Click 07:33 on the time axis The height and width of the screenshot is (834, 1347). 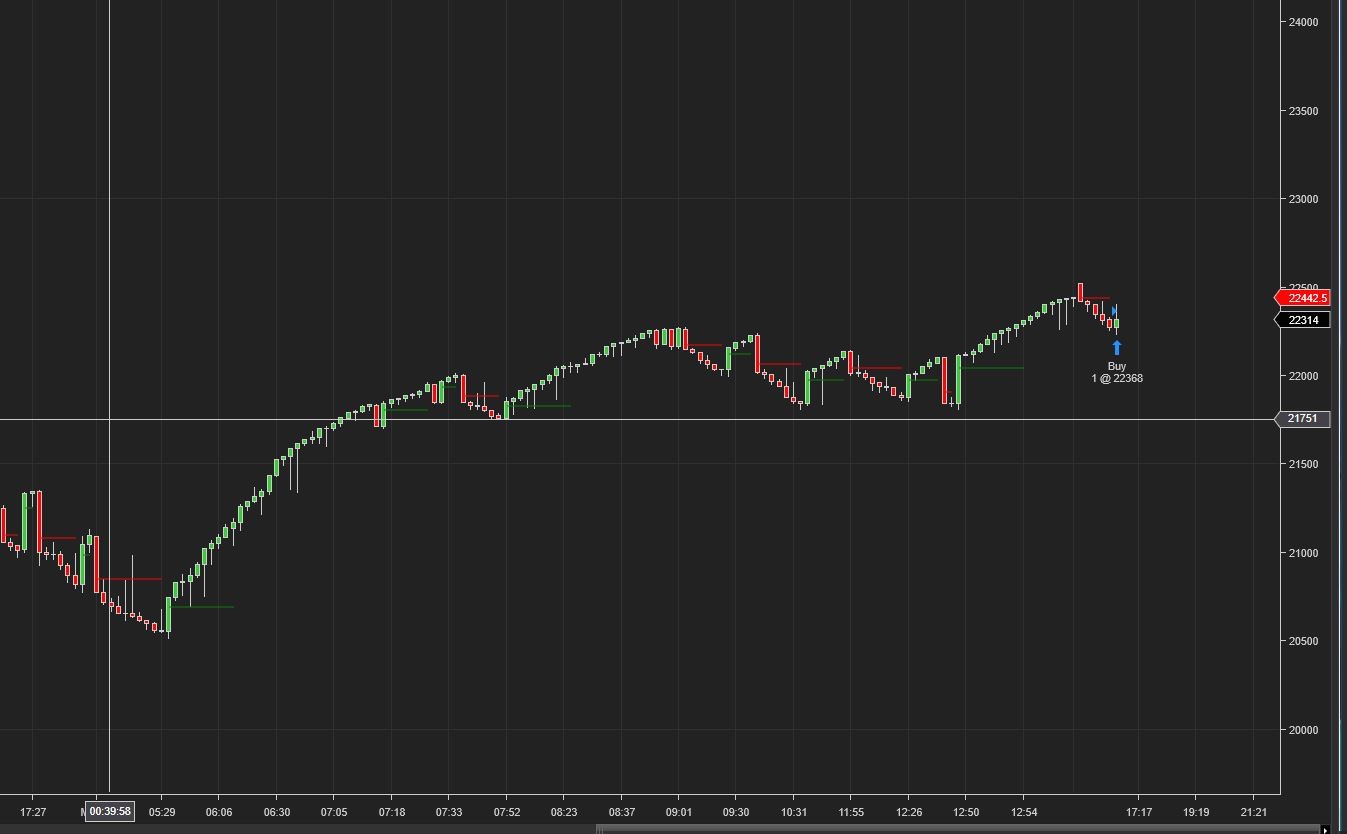[449, 812]
